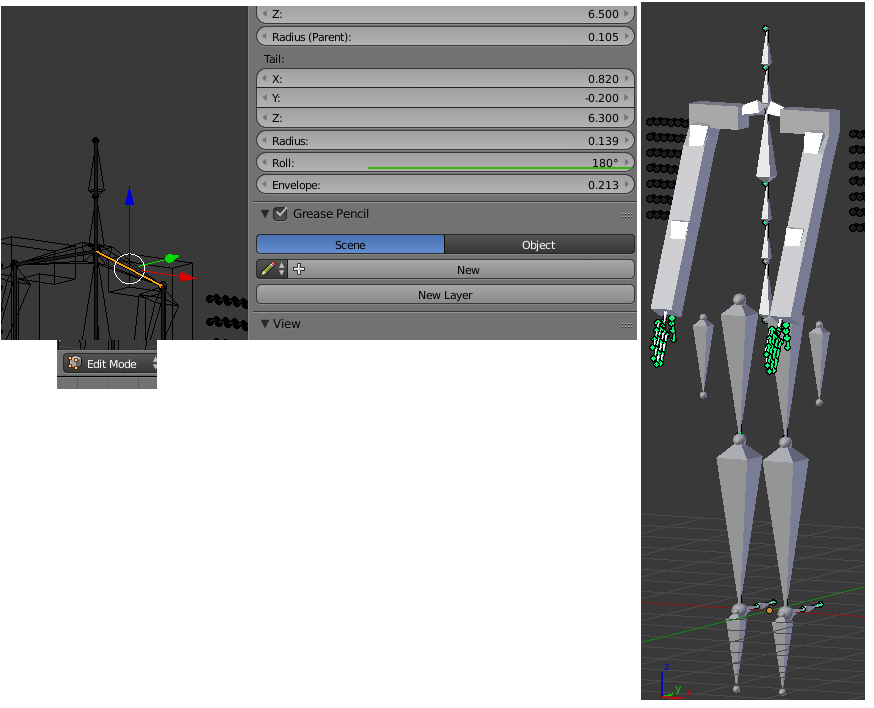Click the green Y-axis manipulator handle
Screen dimensions: 874x708
tap(172, 258)
